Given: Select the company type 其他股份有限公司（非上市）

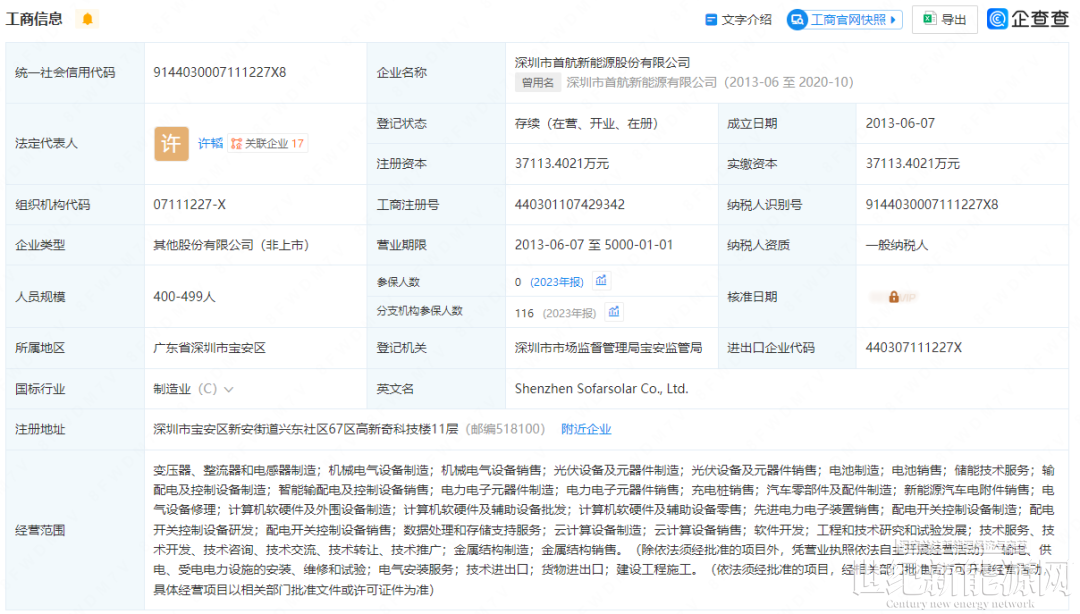Looking at the screenshot, I should point(231,245).
